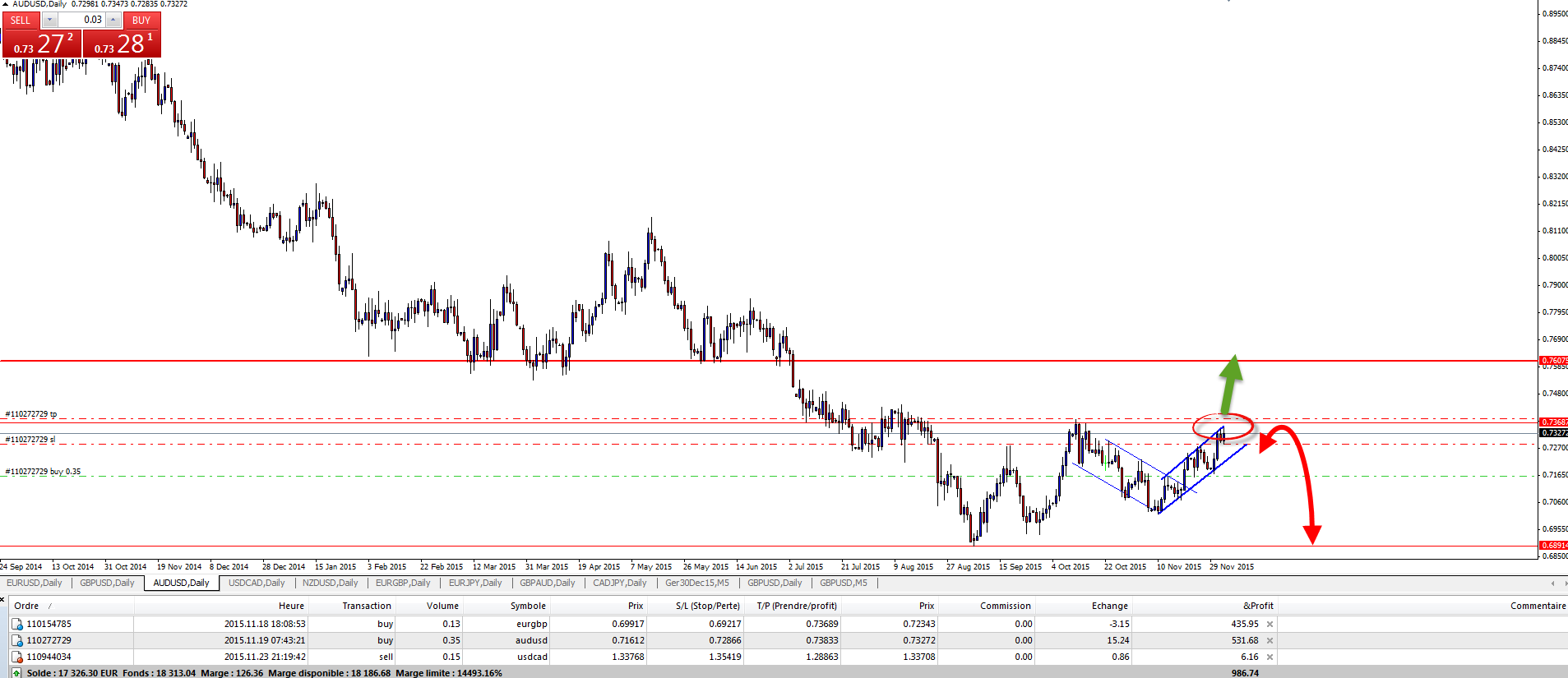This screenshot has width=1568, height=678.
Task: Select order number 110154785
Action: coord(49,624)
